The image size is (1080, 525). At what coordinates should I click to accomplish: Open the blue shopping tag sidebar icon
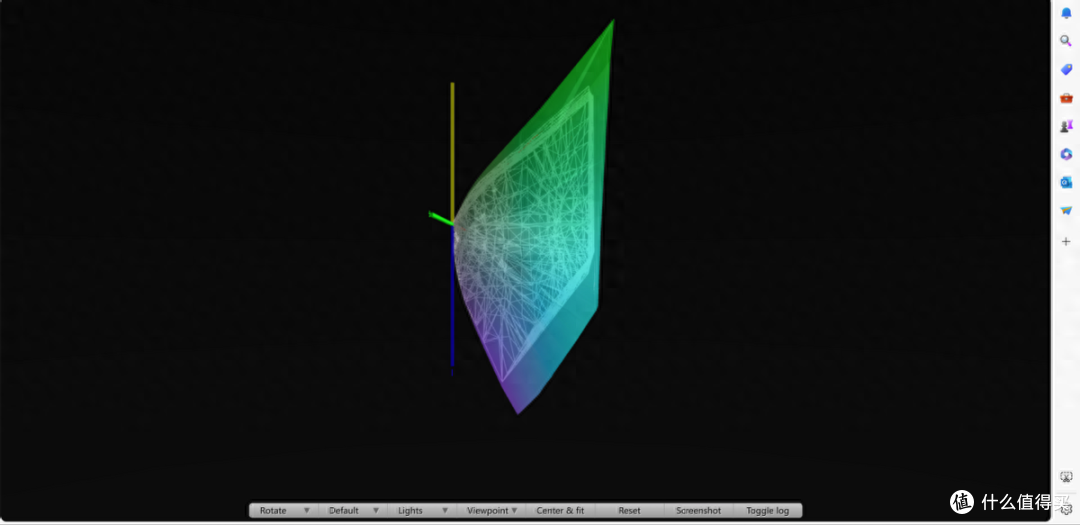(1066, 70)
